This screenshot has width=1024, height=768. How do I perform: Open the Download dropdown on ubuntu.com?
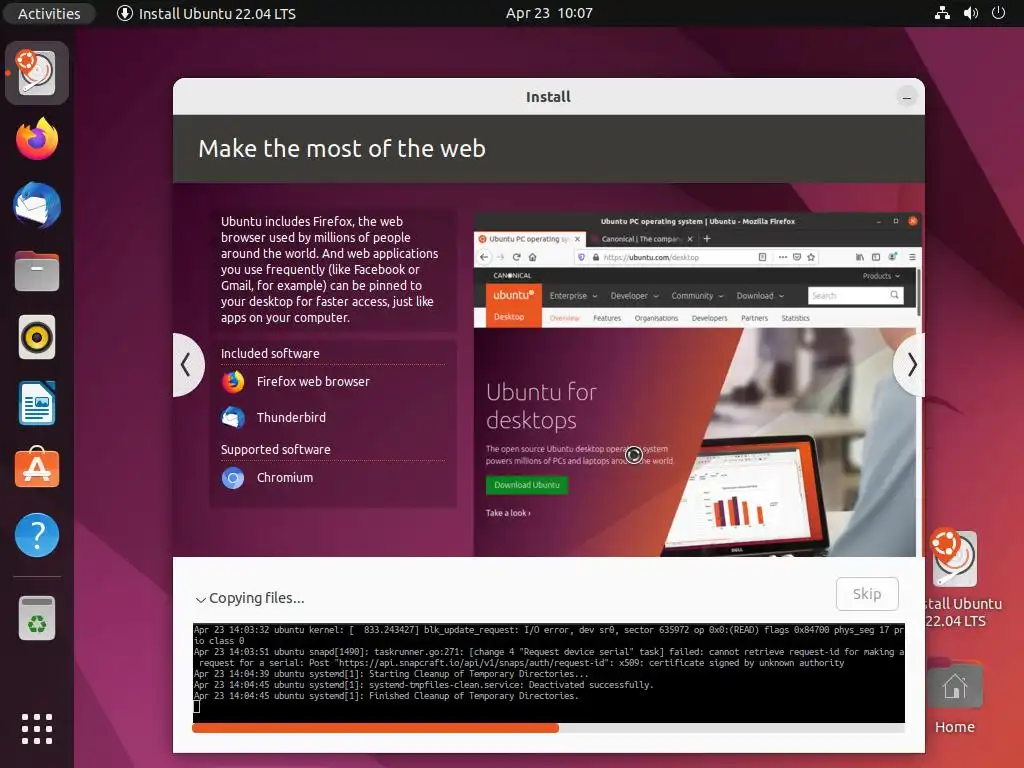[x=760, y=296]
